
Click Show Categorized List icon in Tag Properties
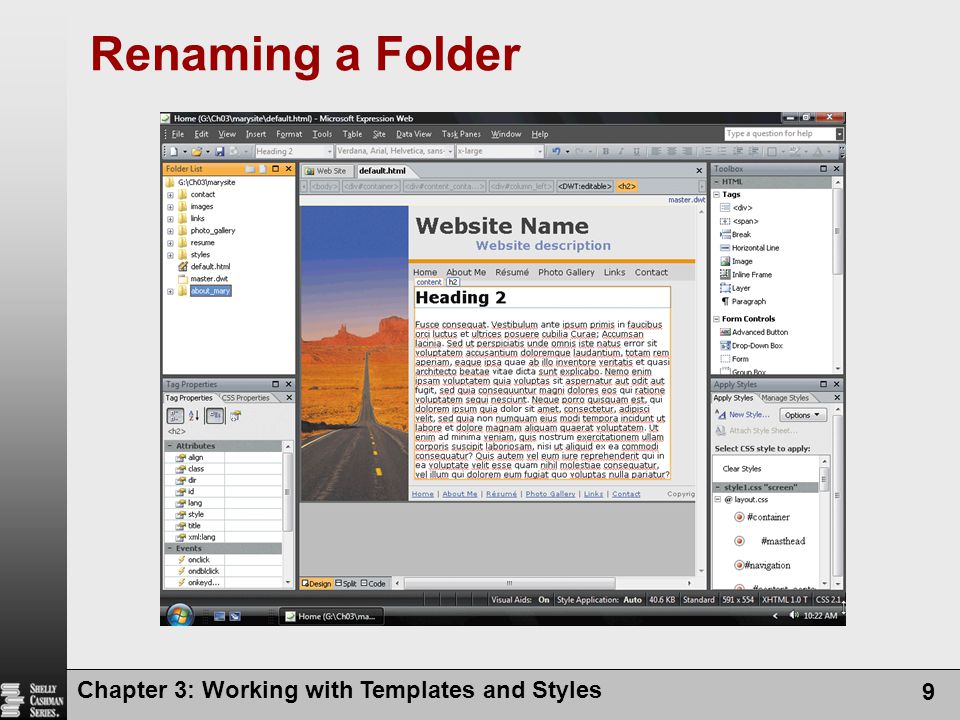click(175, 416)
